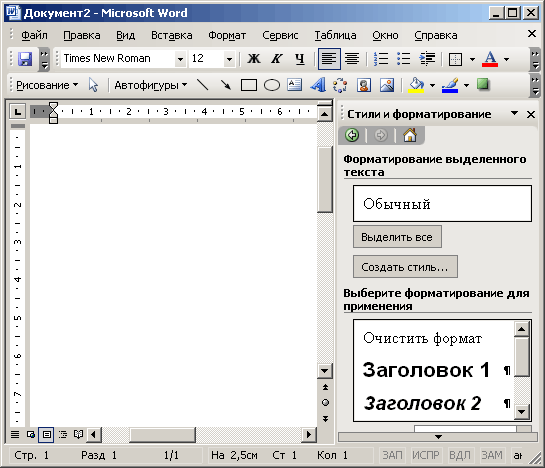Center the text alignment
Screen dimensions: 545x468
pos(352,59)
